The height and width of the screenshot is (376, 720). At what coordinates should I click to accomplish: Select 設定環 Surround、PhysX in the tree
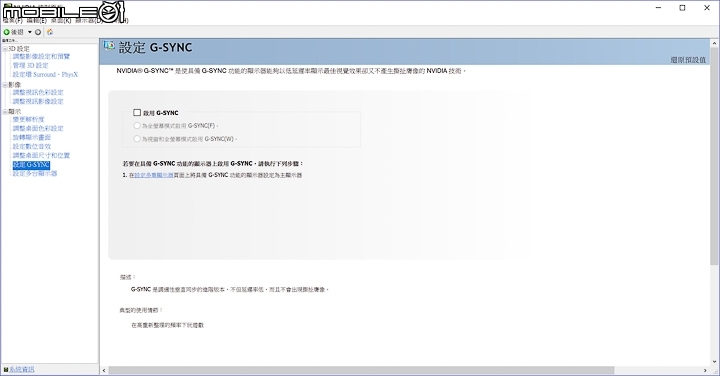[45, 74]
